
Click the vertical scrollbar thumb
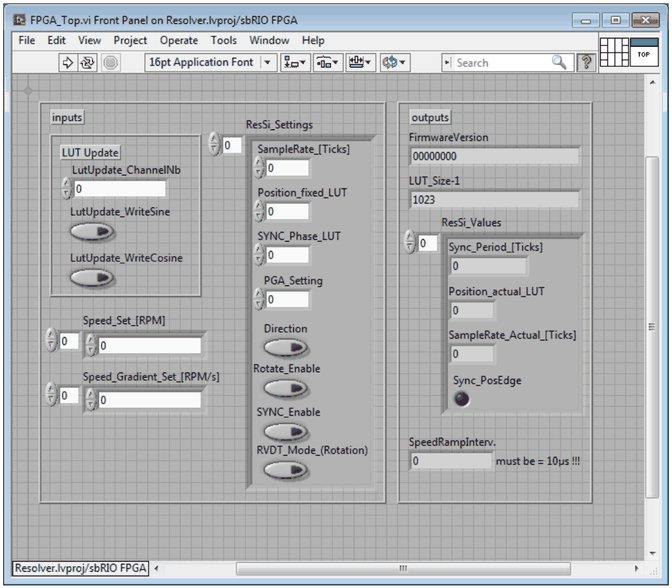pyautogui.click(x=652, y=327)
